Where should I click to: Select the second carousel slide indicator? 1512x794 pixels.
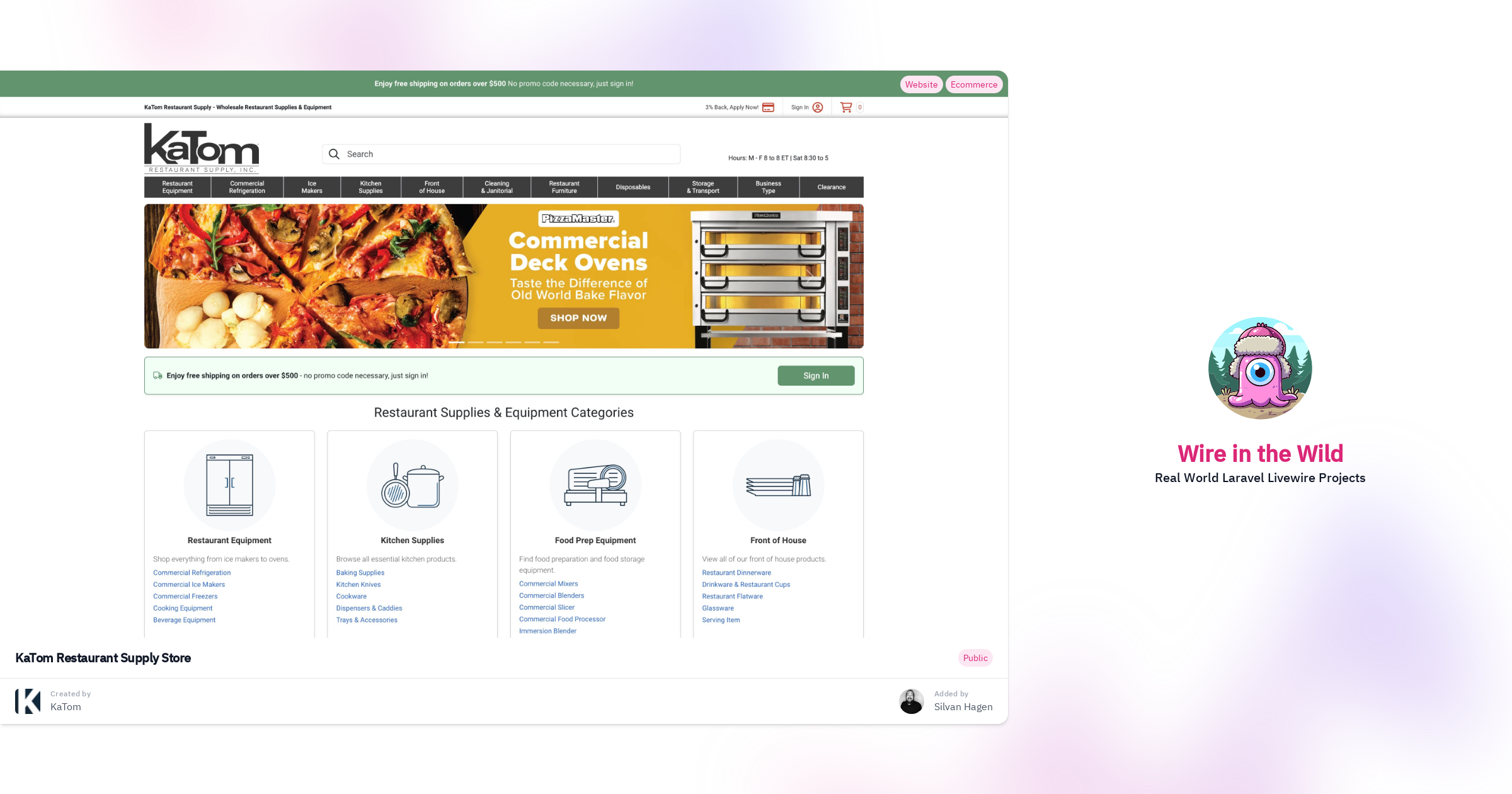[476, 342]
